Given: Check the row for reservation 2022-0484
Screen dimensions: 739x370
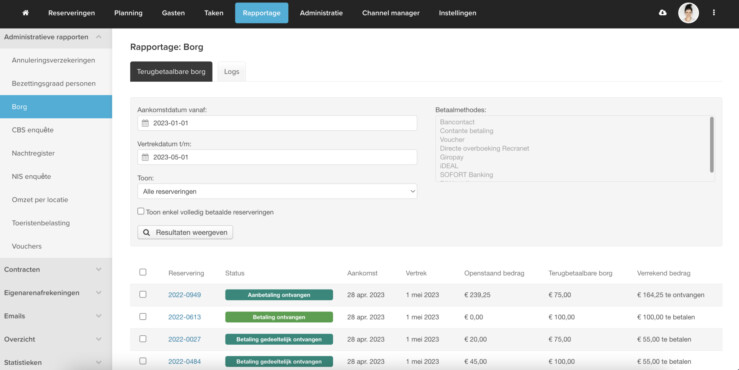Looking at the screenshot, I should pyautogui.click(x=143, y=361).
